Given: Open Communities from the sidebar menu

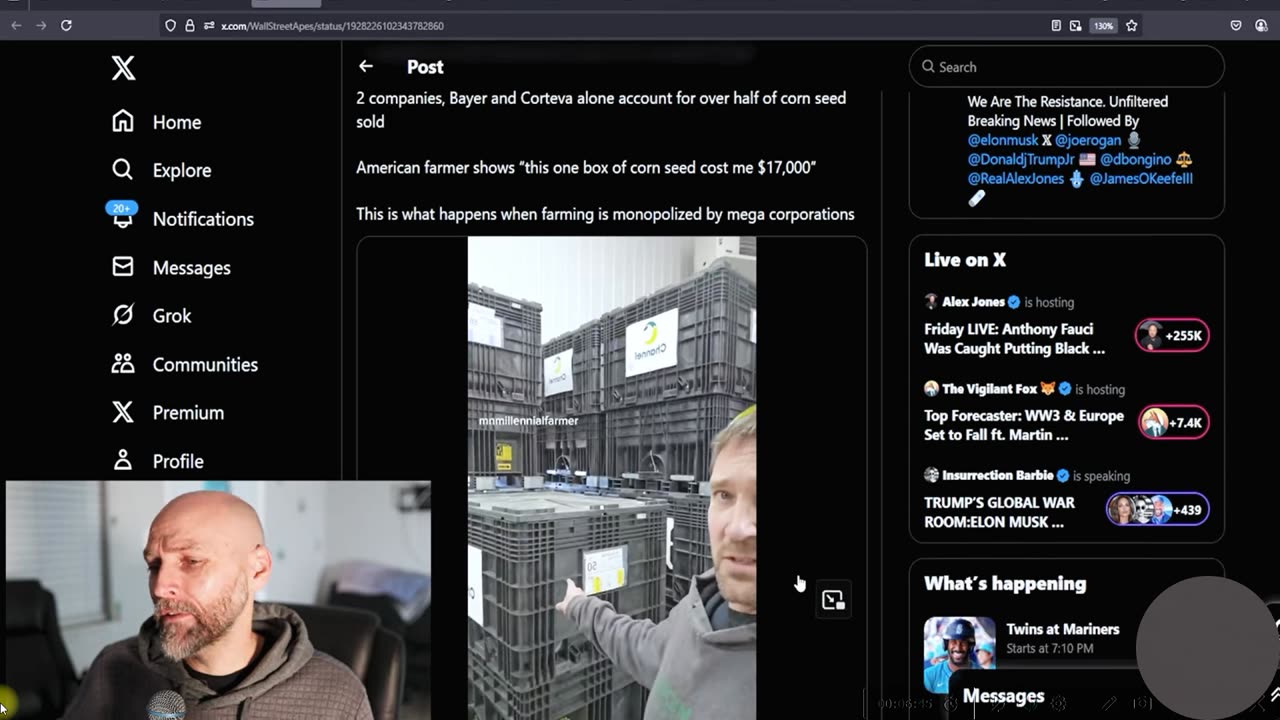Looking at the screenshot, I should (x=205, y=365).
